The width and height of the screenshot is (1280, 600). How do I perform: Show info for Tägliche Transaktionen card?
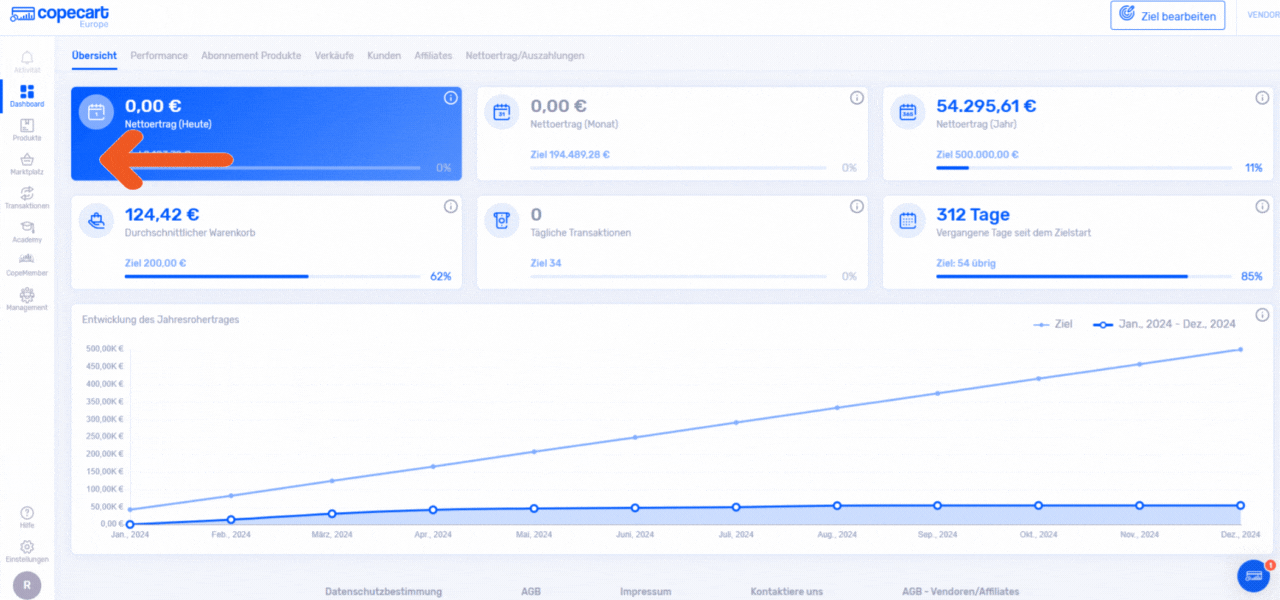pos(857,206)
